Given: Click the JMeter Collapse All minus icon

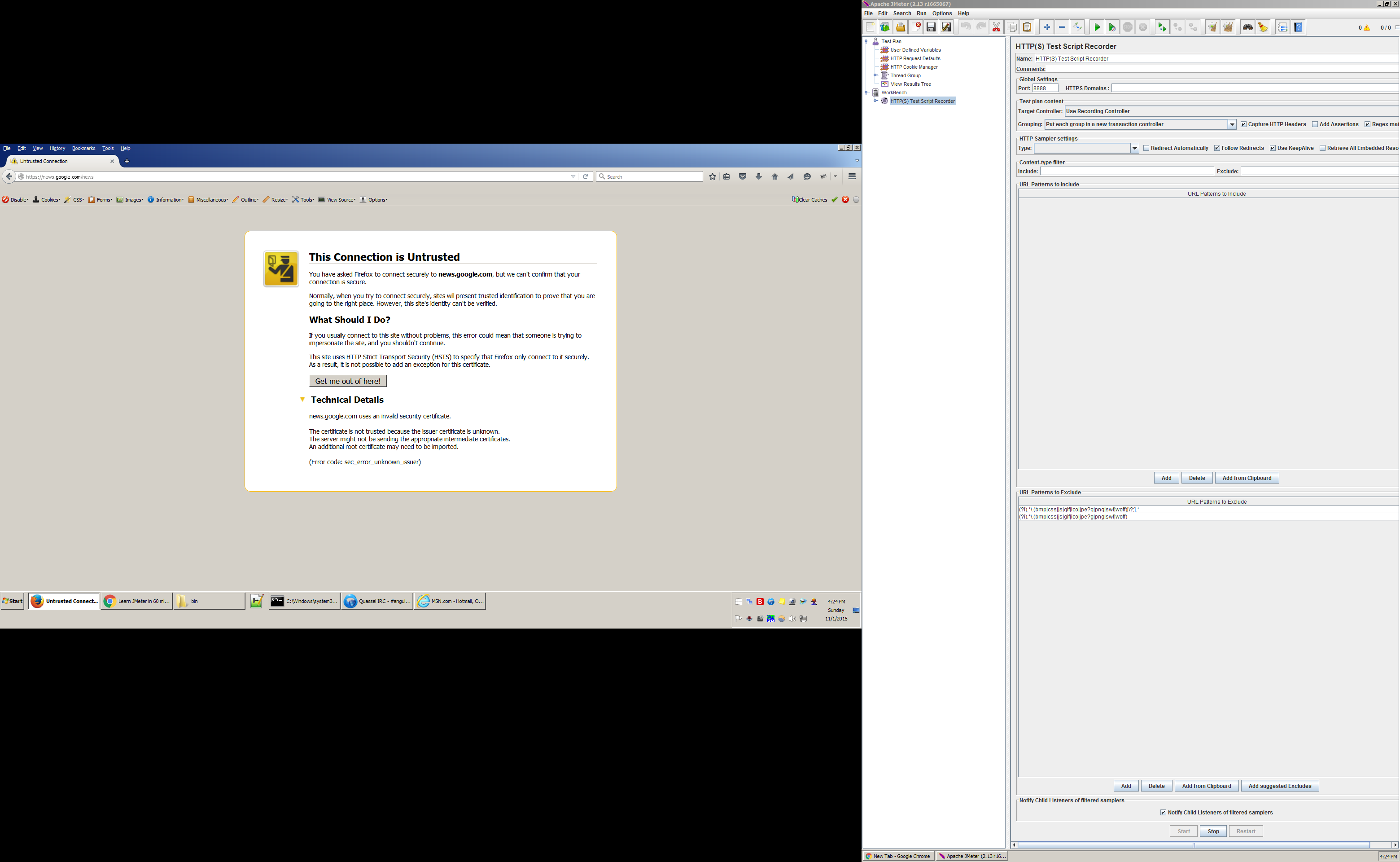Looking at the screenshot, I should (1062, 27).
